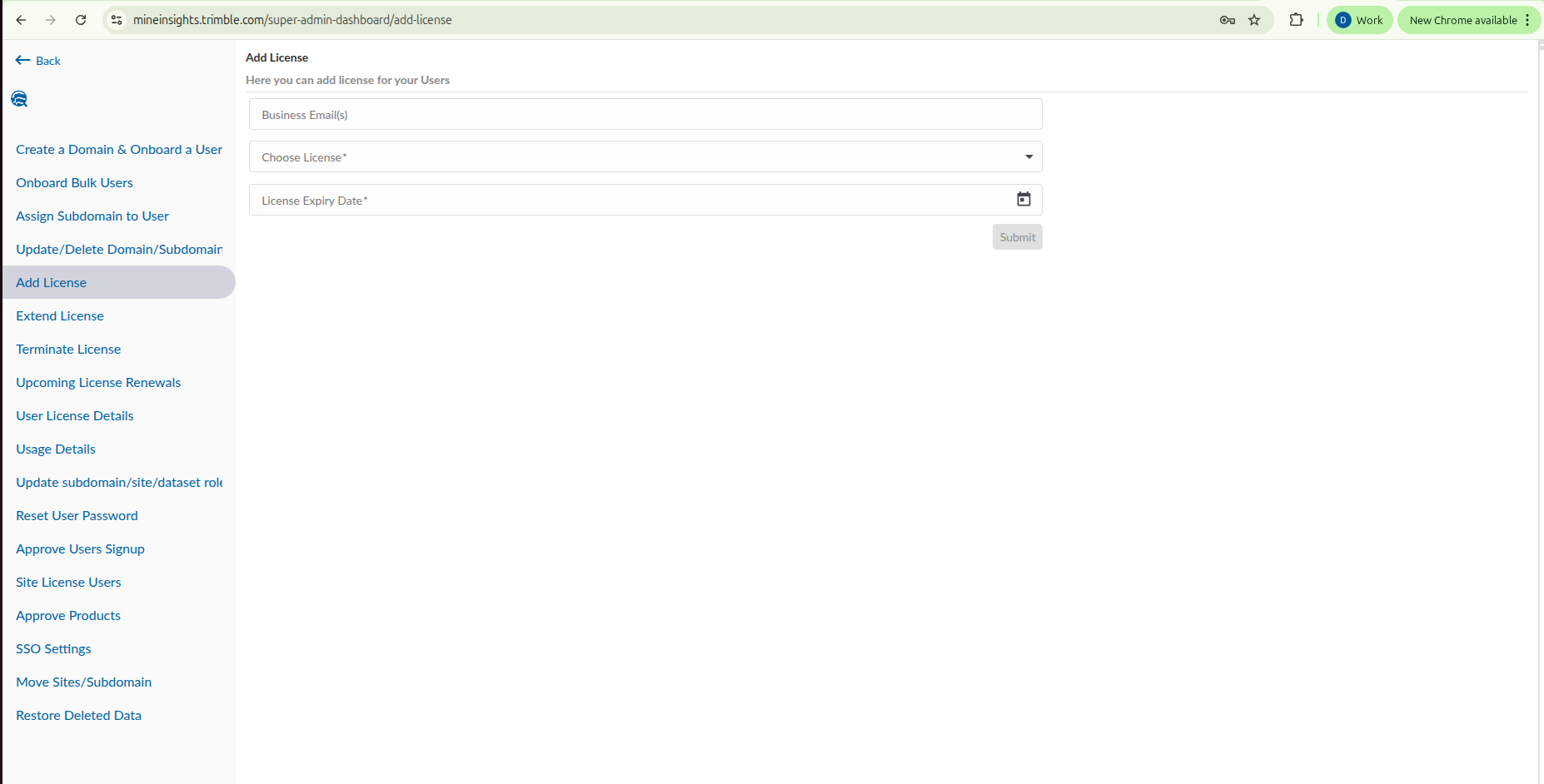Click the New Chrome available button
Screen dimensions: 1544x784
[1462, 20]
